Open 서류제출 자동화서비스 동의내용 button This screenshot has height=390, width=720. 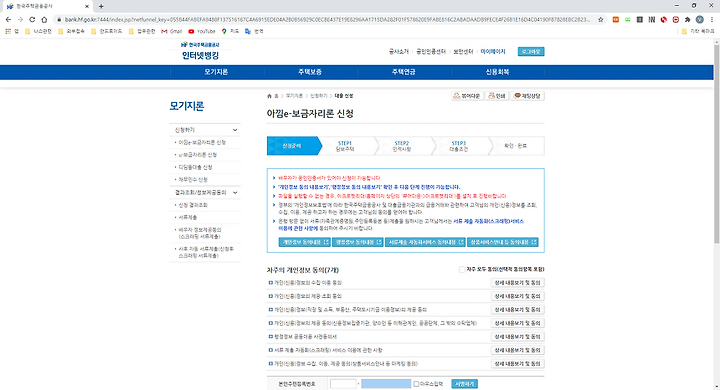[x=425, y=242]
